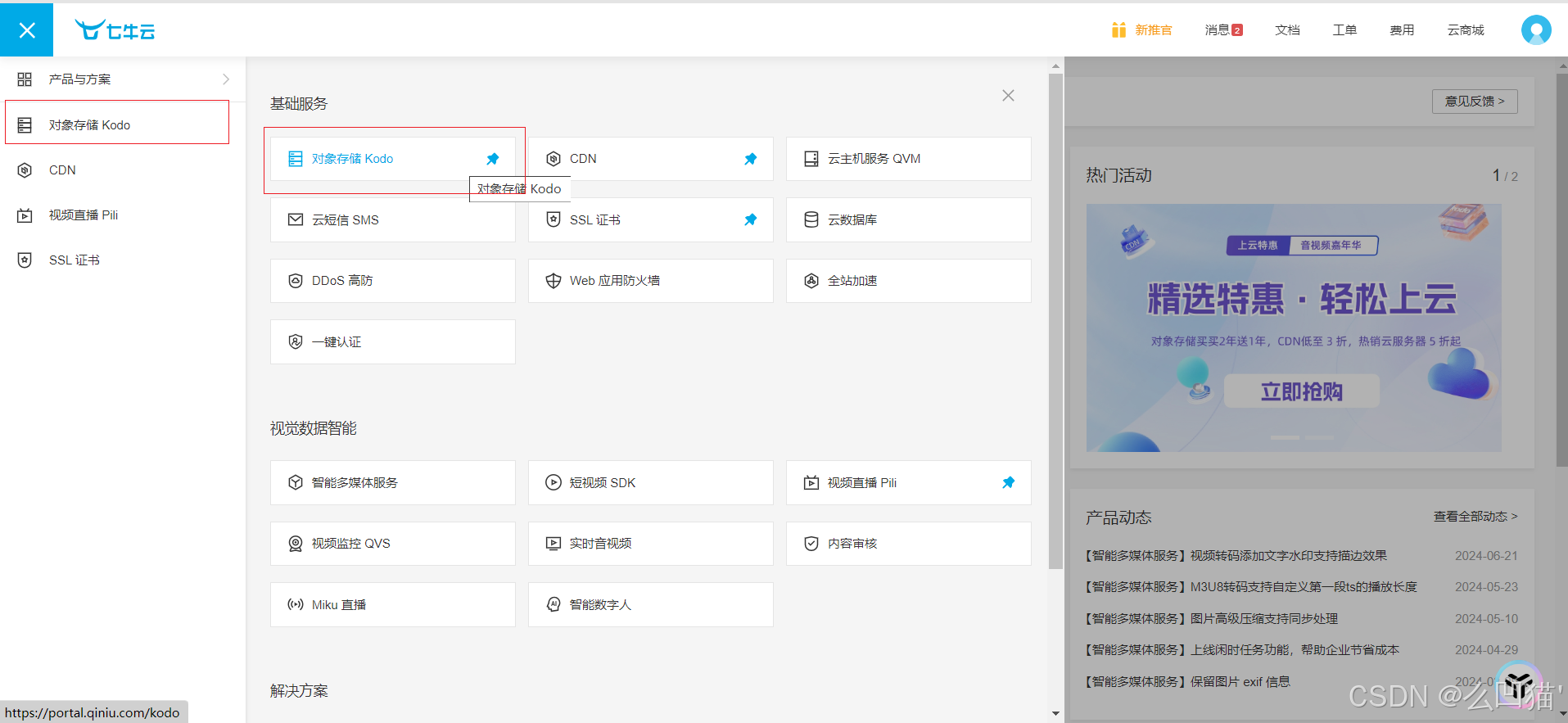The height and width of the screenshot is (723, 1568).
Task: Click the 云数据库 database icon
Action: 811,219
